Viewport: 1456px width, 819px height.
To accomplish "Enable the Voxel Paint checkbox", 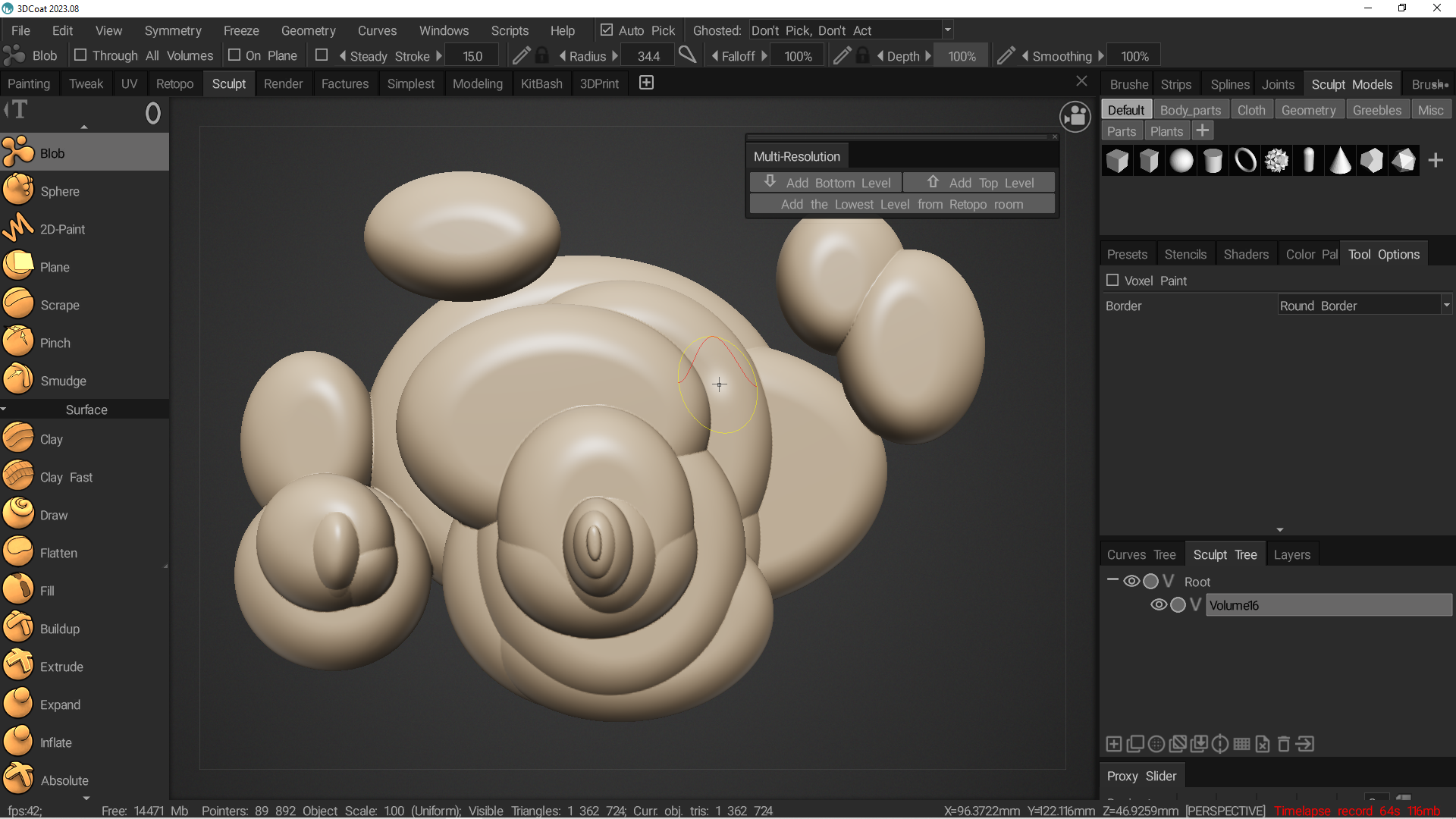I will point(1112,281).
